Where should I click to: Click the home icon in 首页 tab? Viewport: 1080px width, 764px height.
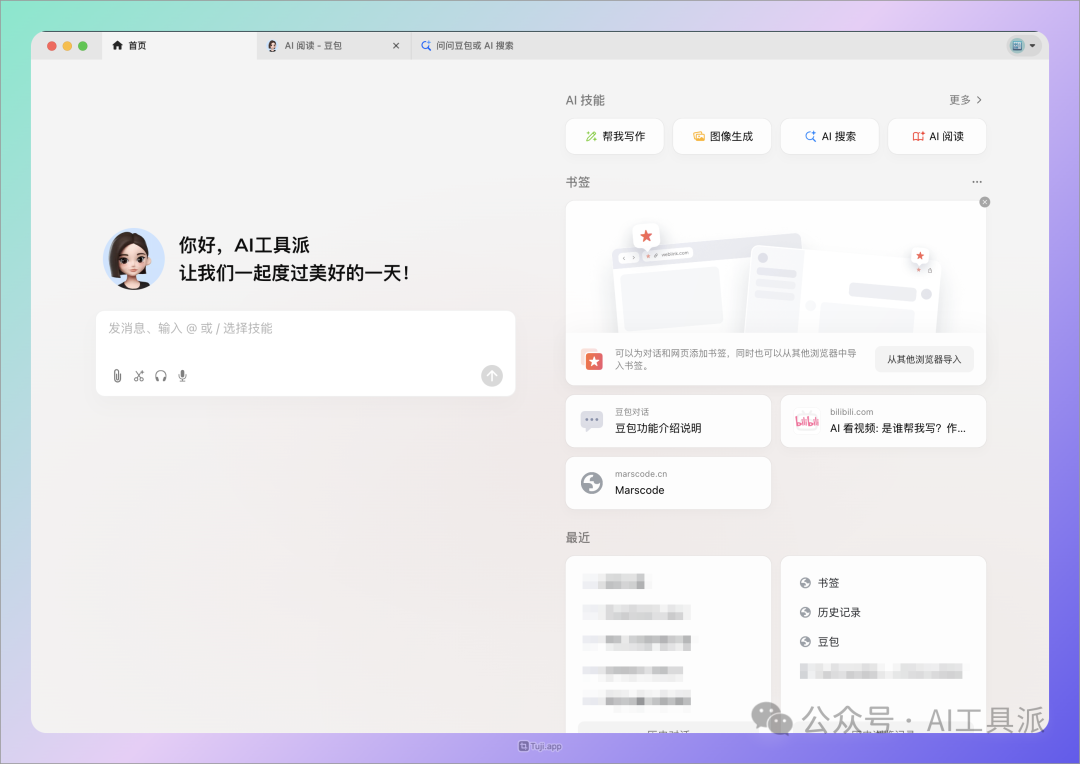click(117, 45)
